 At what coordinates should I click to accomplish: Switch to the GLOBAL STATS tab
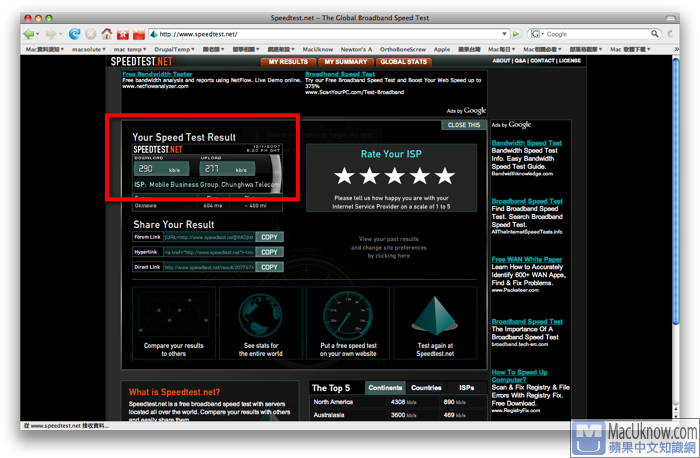(x=404, y=62)
